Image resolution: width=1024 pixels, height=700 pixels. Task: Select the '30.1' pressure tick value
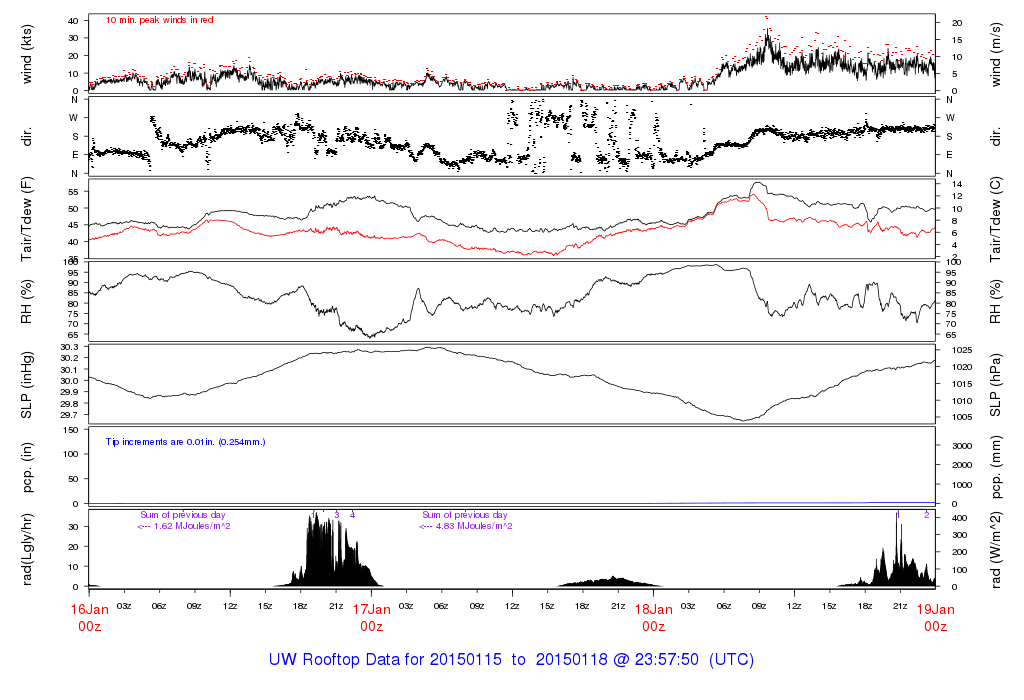(69, 370)
